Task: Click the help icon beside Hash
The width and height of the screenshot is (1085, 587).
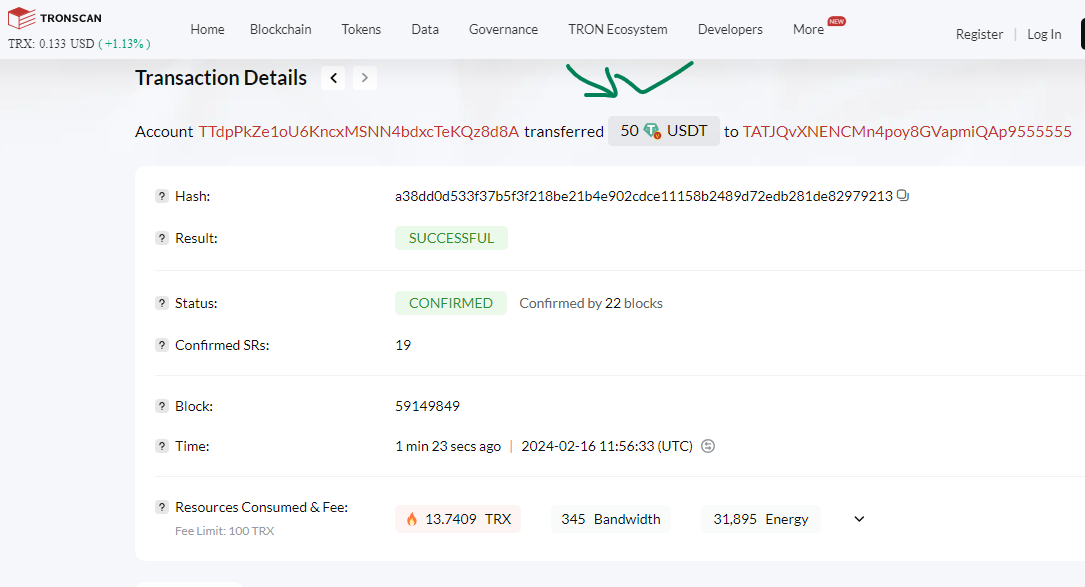Action: coord(162,196)
